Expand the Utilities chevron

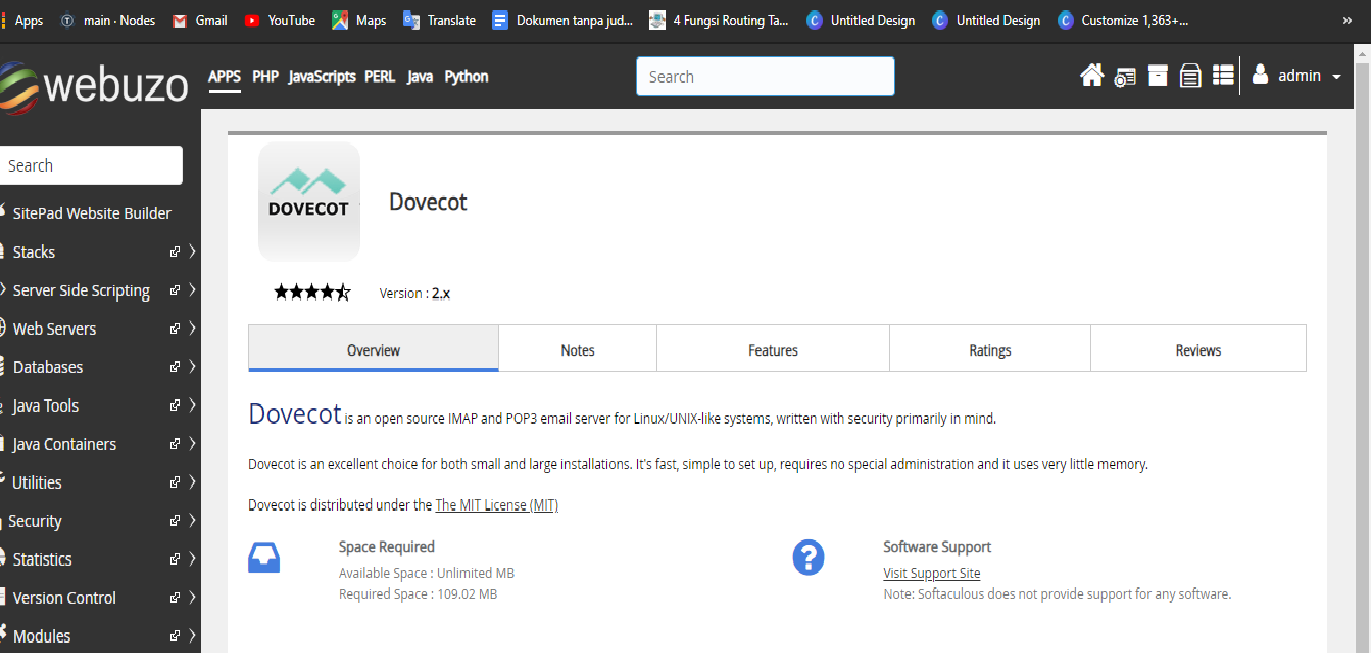pyautogui.click(x=192, y=482)
